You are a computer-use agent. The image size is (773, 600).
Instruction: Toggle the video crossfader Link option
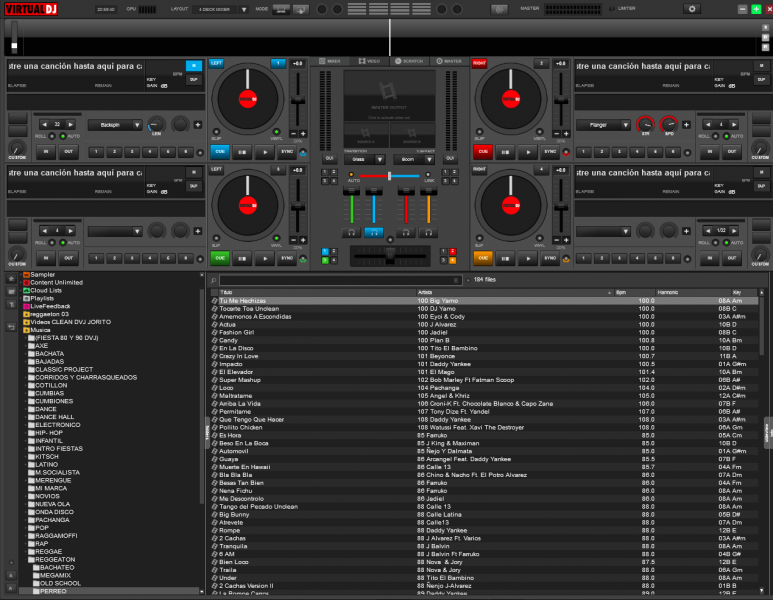(427, 175)
